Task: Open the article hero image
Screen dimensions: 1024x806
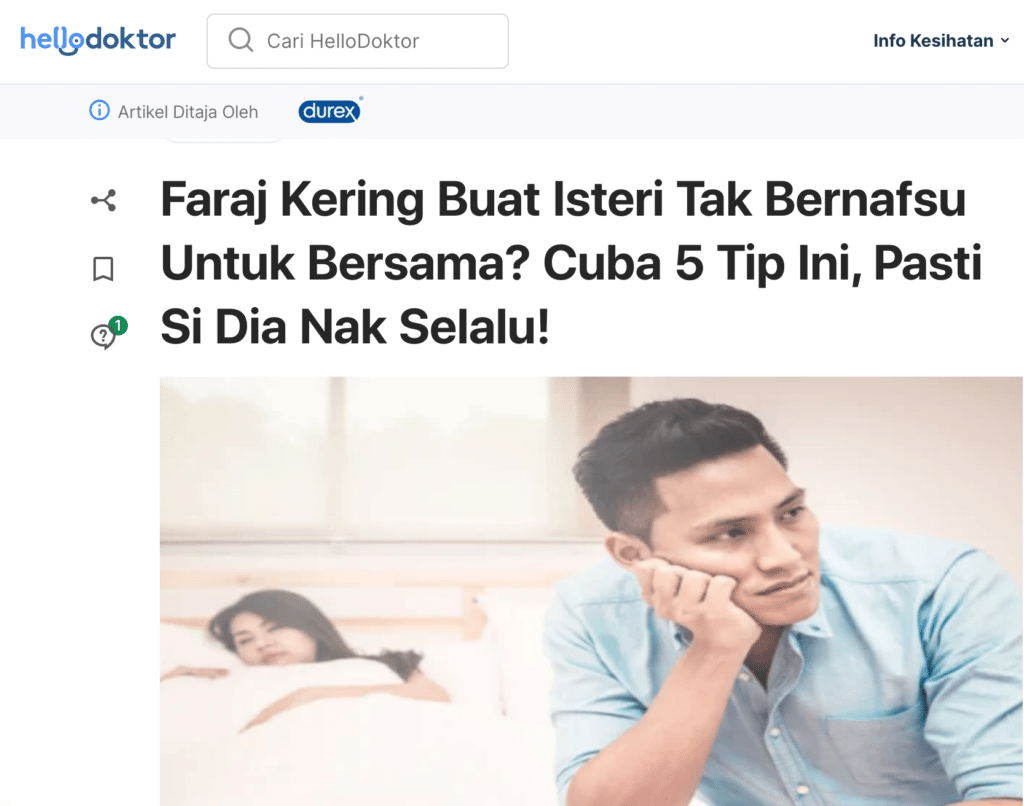Action: (x=591, y=590)
